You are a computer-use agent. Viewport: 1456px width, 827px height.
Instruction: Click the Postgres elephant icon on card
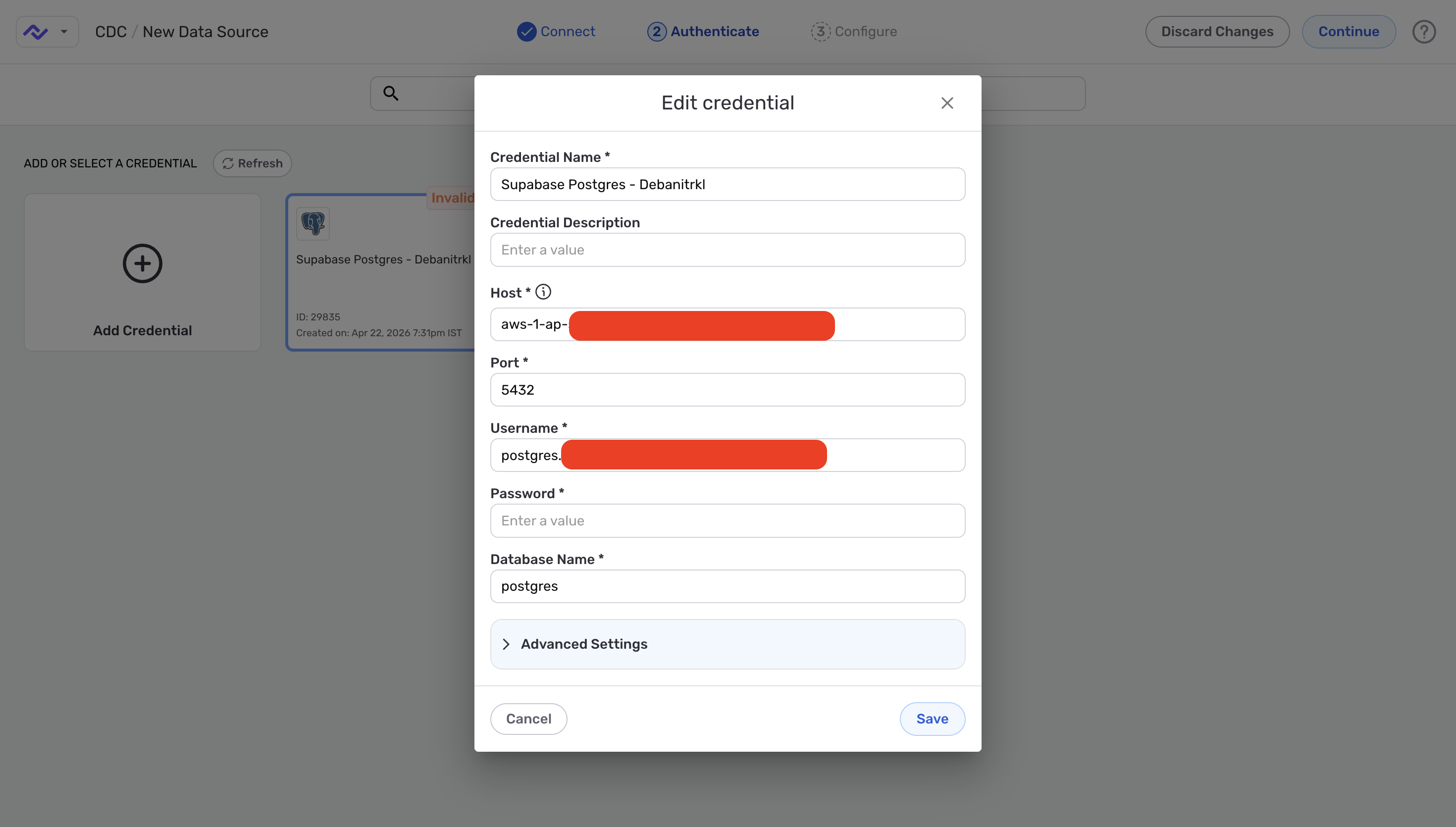point(312,224)
